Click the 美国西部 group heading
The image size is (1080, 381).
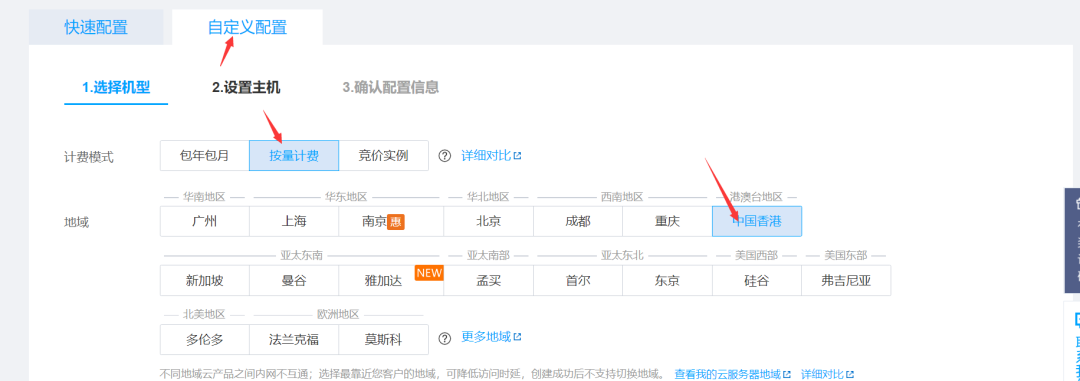point(756,256)
